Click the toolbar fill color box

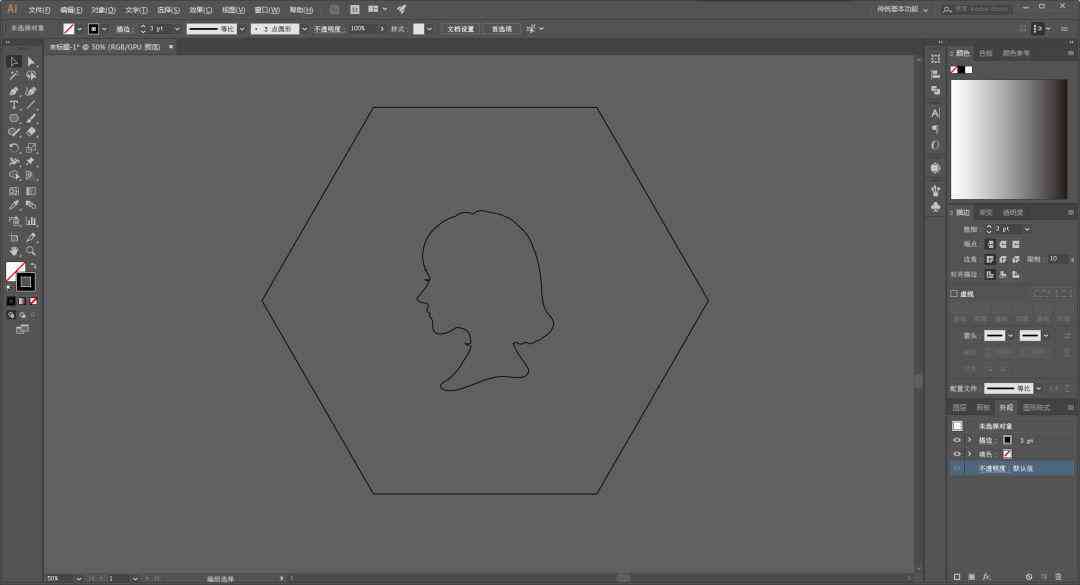pyautogui.click(x=15, y=271)
